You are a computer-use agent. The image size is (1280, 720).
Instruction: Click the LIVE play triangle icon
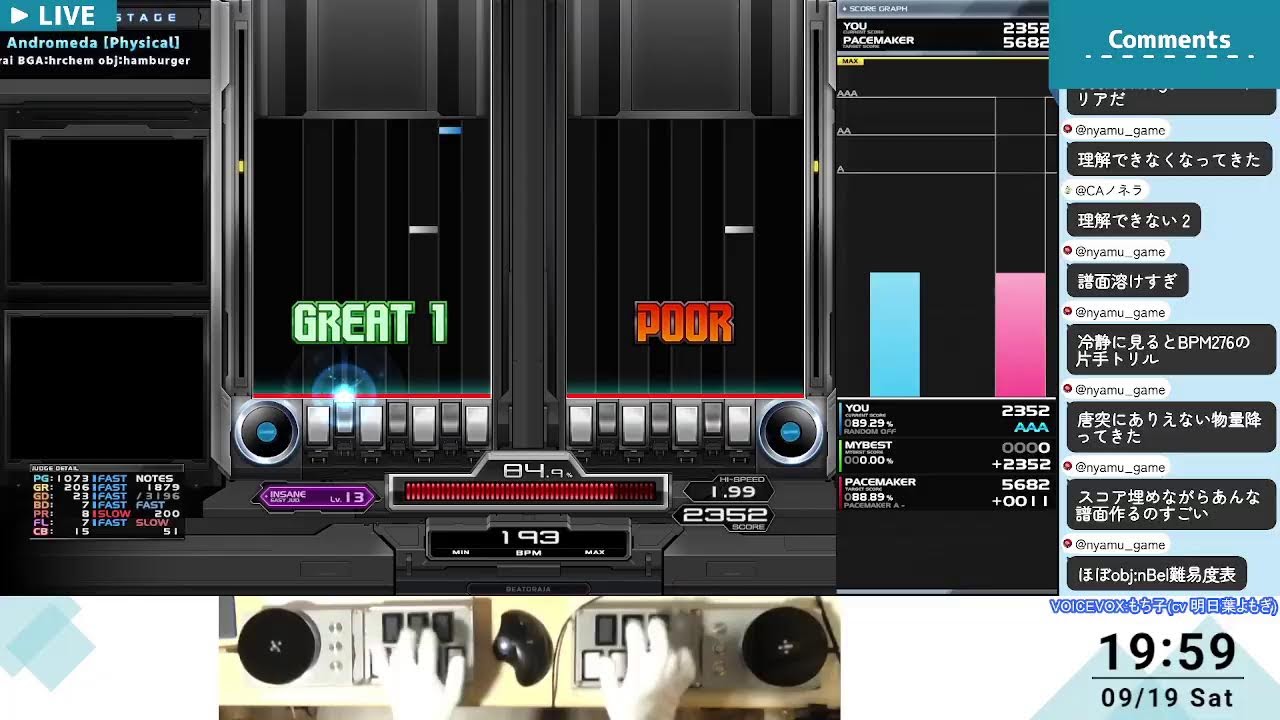coord(19,16)
